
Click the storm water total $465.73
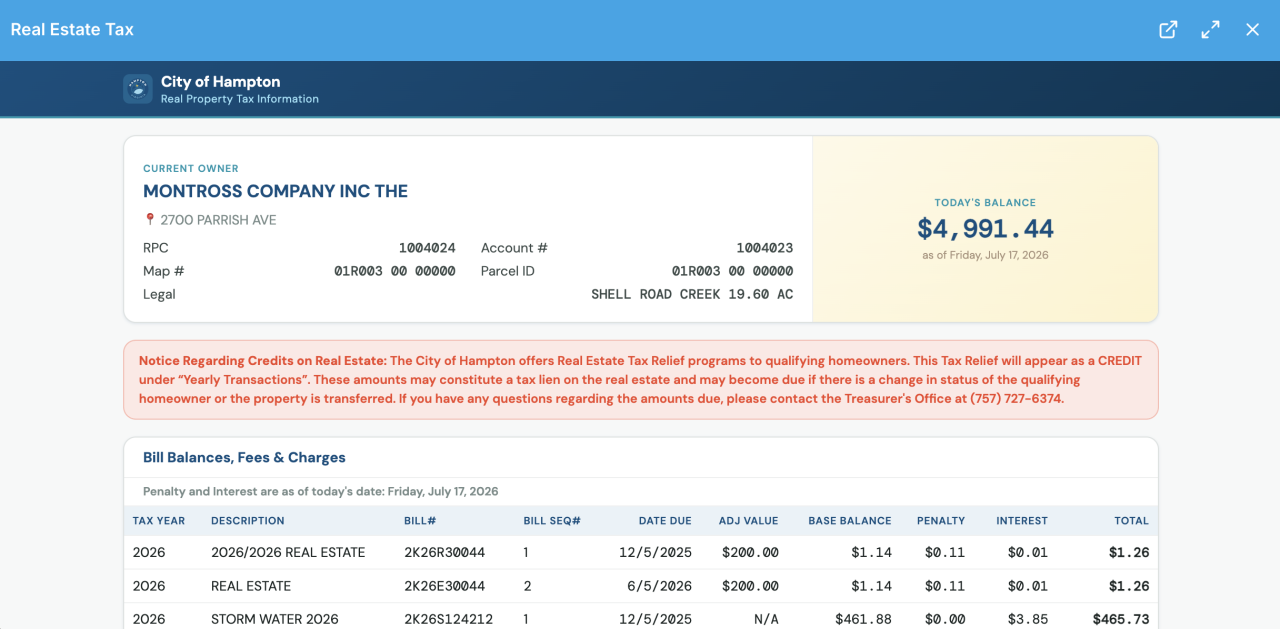point(1121,619)
